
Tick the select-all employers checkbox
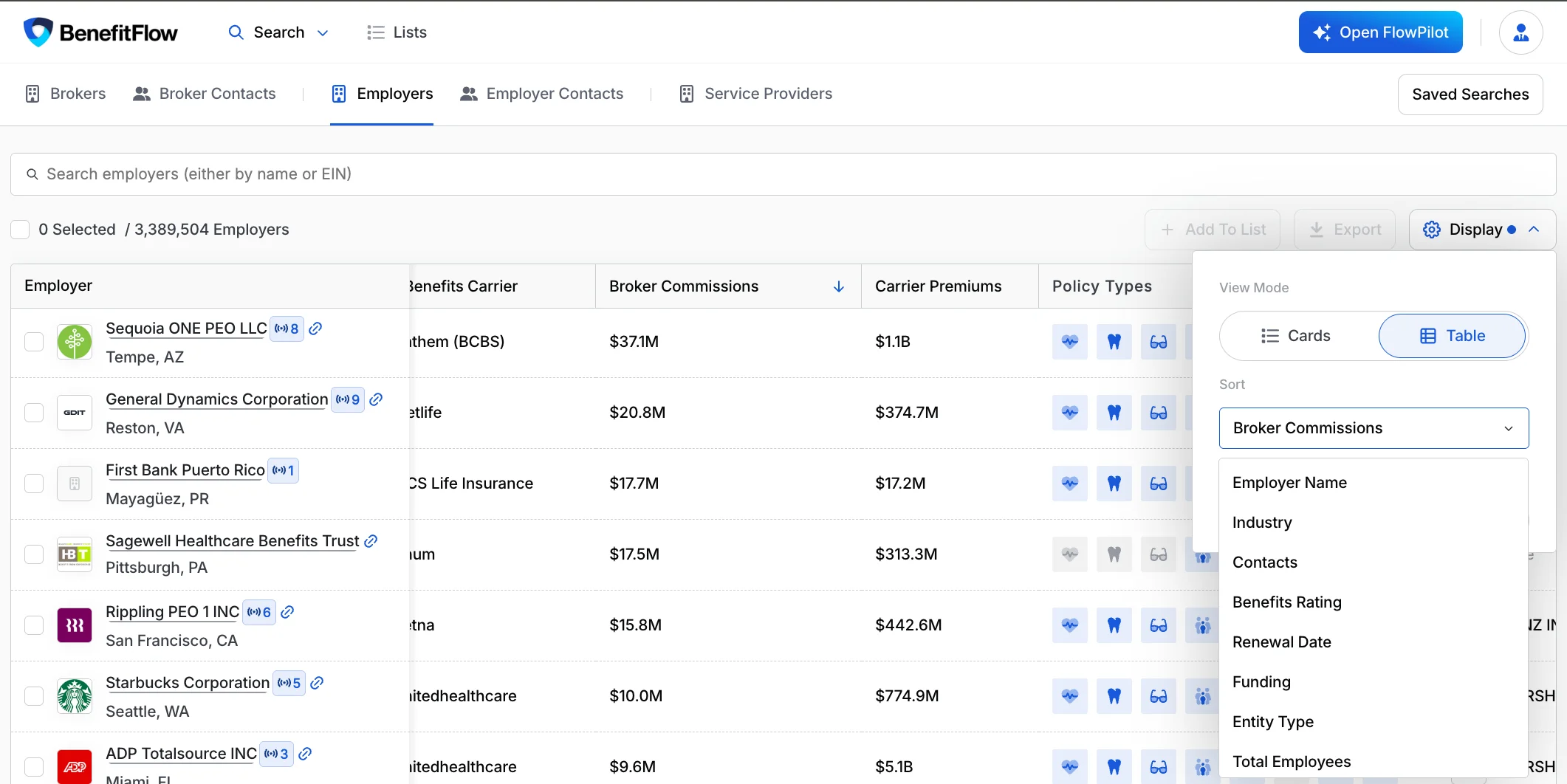pos(20,230)
